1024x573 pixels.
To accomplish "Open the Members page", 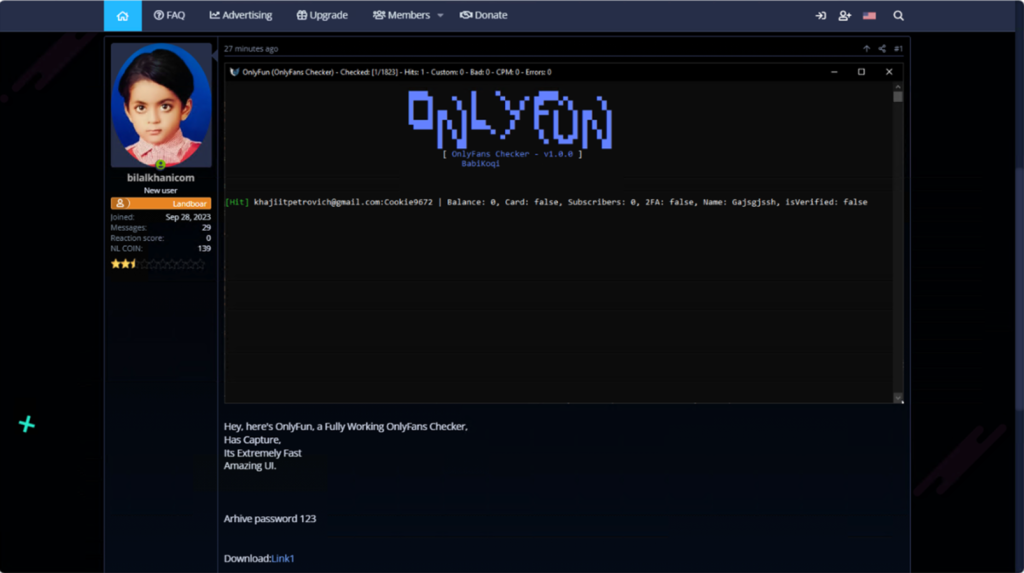I will [x=401, y=15].
